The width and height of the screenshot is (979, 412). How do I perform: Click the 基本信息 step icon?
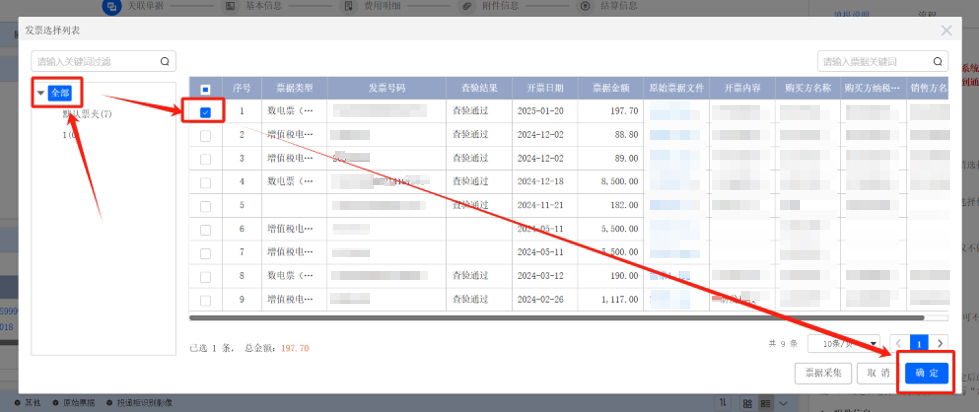pos(229,6)
